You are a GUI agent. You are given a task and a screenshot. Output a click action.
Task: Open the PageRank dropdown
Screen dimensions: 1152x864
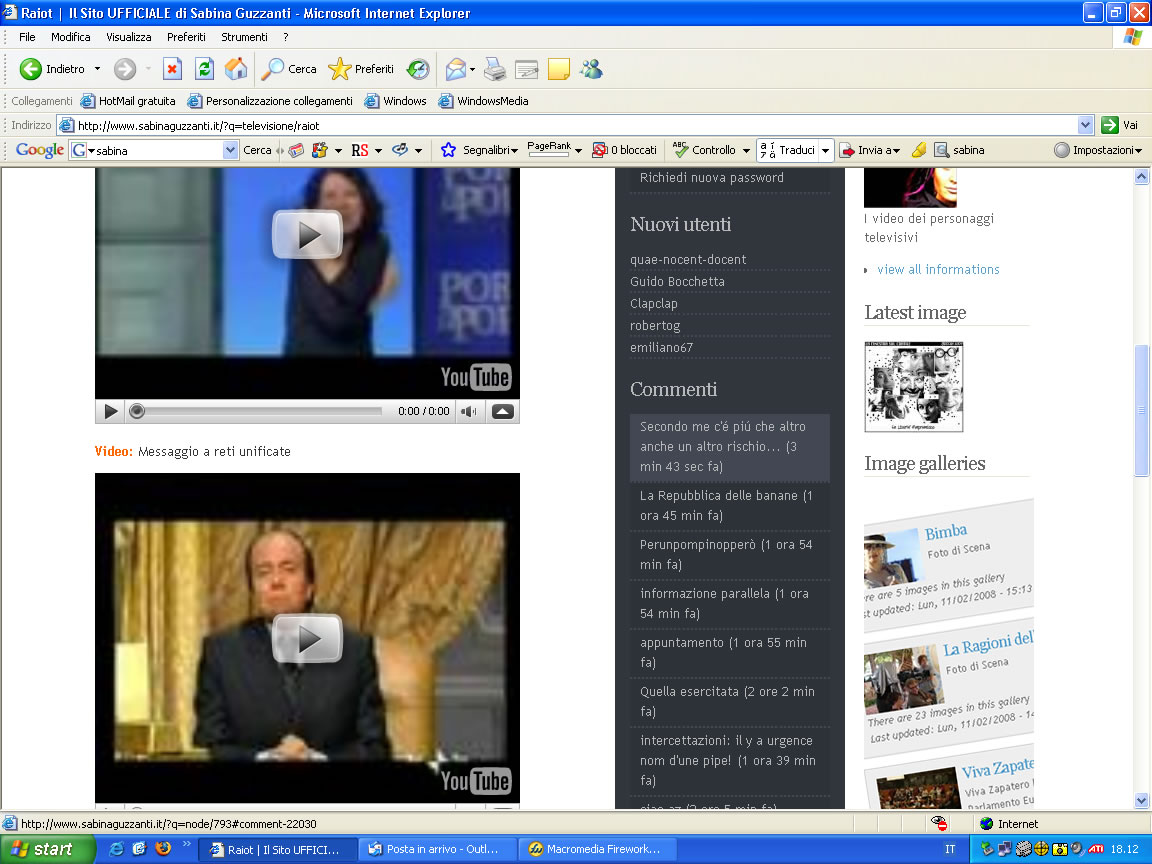tap(578, 151)
